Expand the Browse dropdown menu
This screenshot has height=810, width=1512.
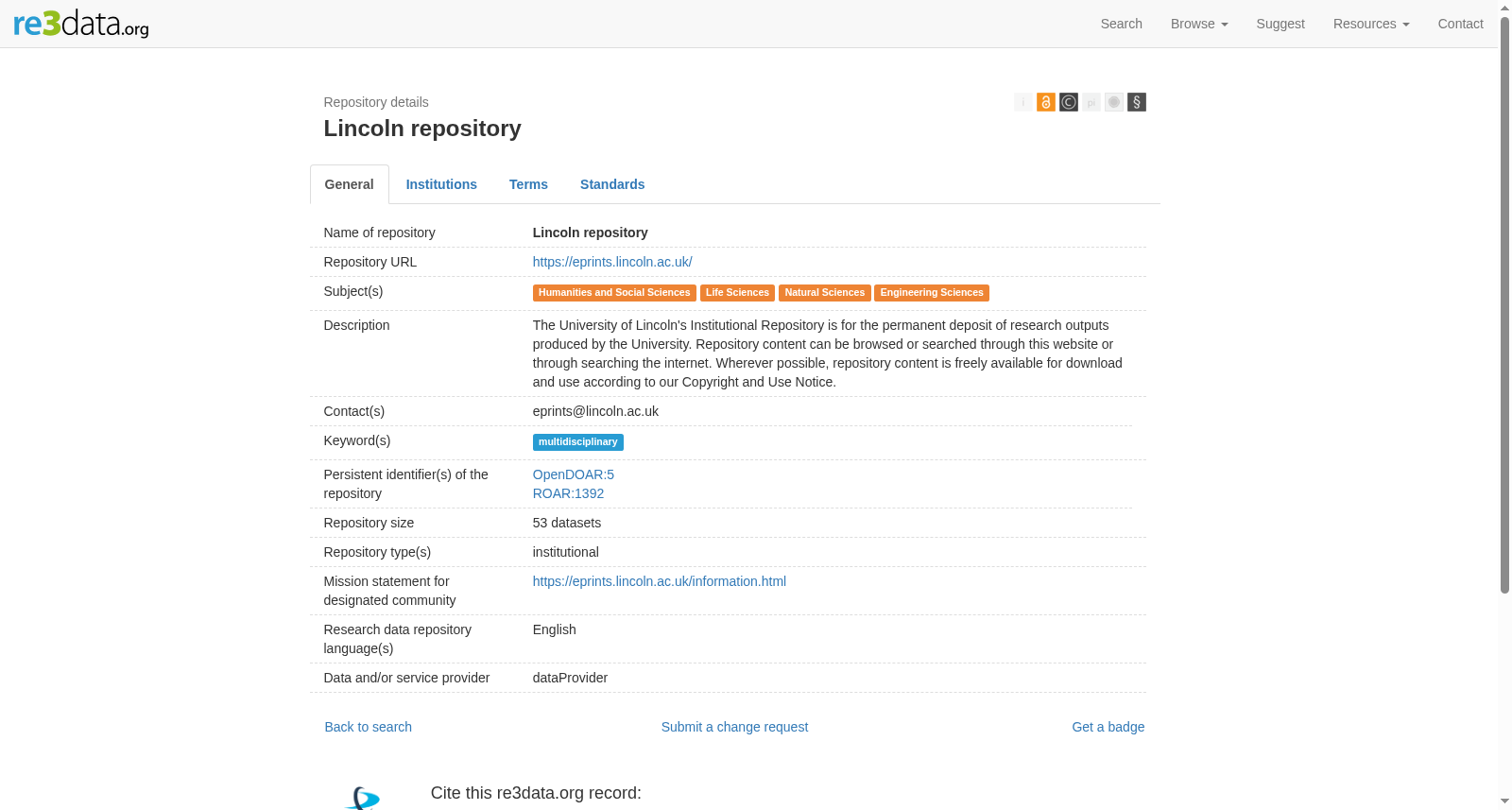click(x=1199, y=24)
